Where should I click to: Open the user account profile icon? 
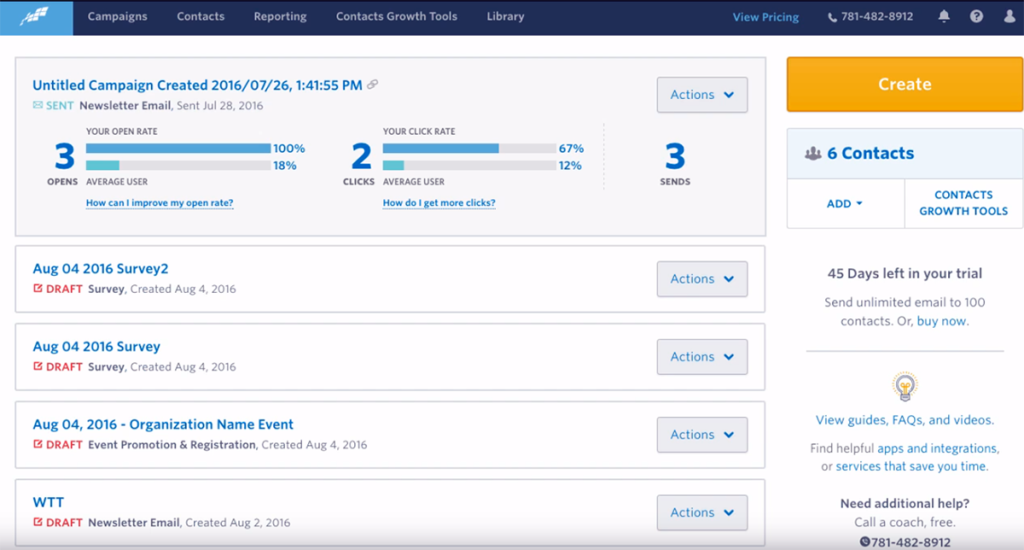pos(1010,16)
